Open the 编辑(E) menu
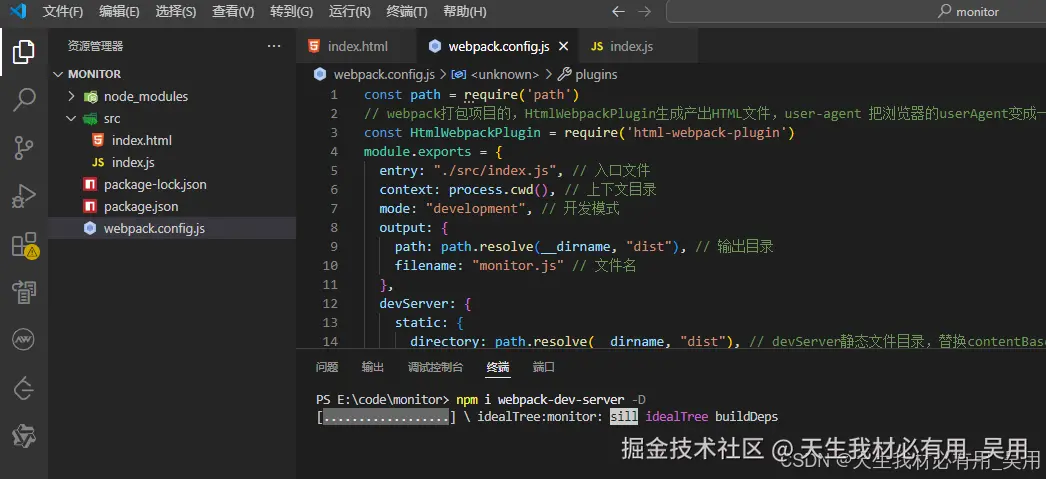Screen dimensions: 1046x479 click(119, 11)
